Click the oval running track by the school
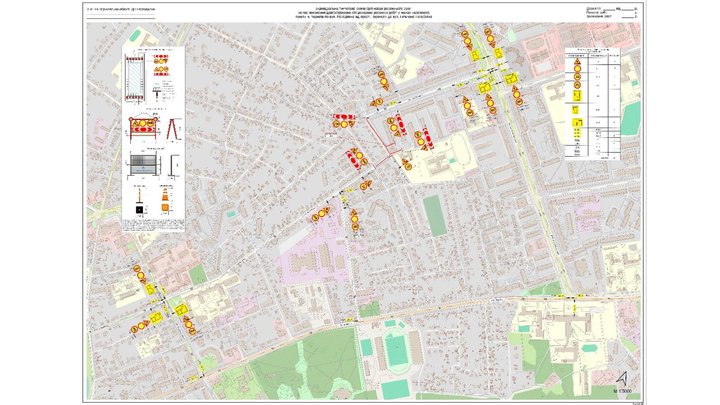 (x=461, y=148)
